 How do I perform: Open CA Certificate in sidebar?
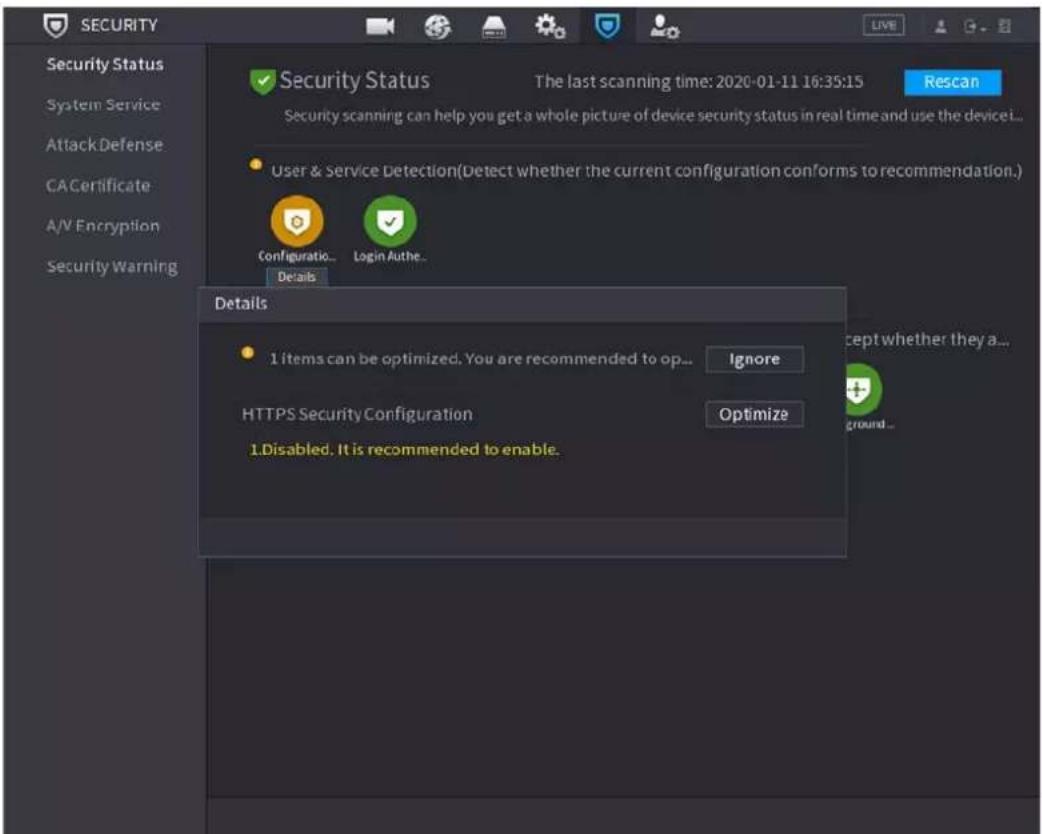(98, 185)
